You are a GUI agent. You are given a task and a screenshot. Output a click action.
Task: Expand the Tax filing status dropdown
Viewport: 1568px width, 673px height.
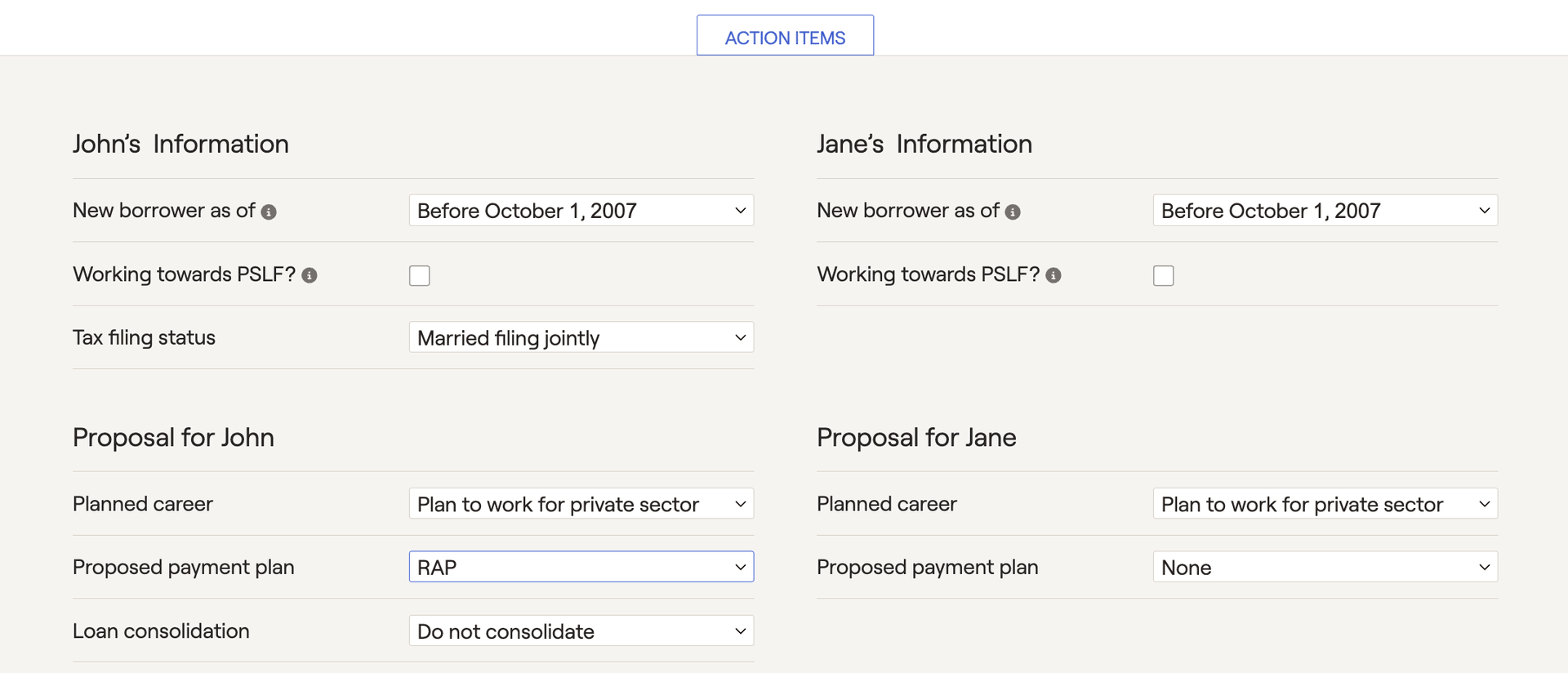(581, 337)
